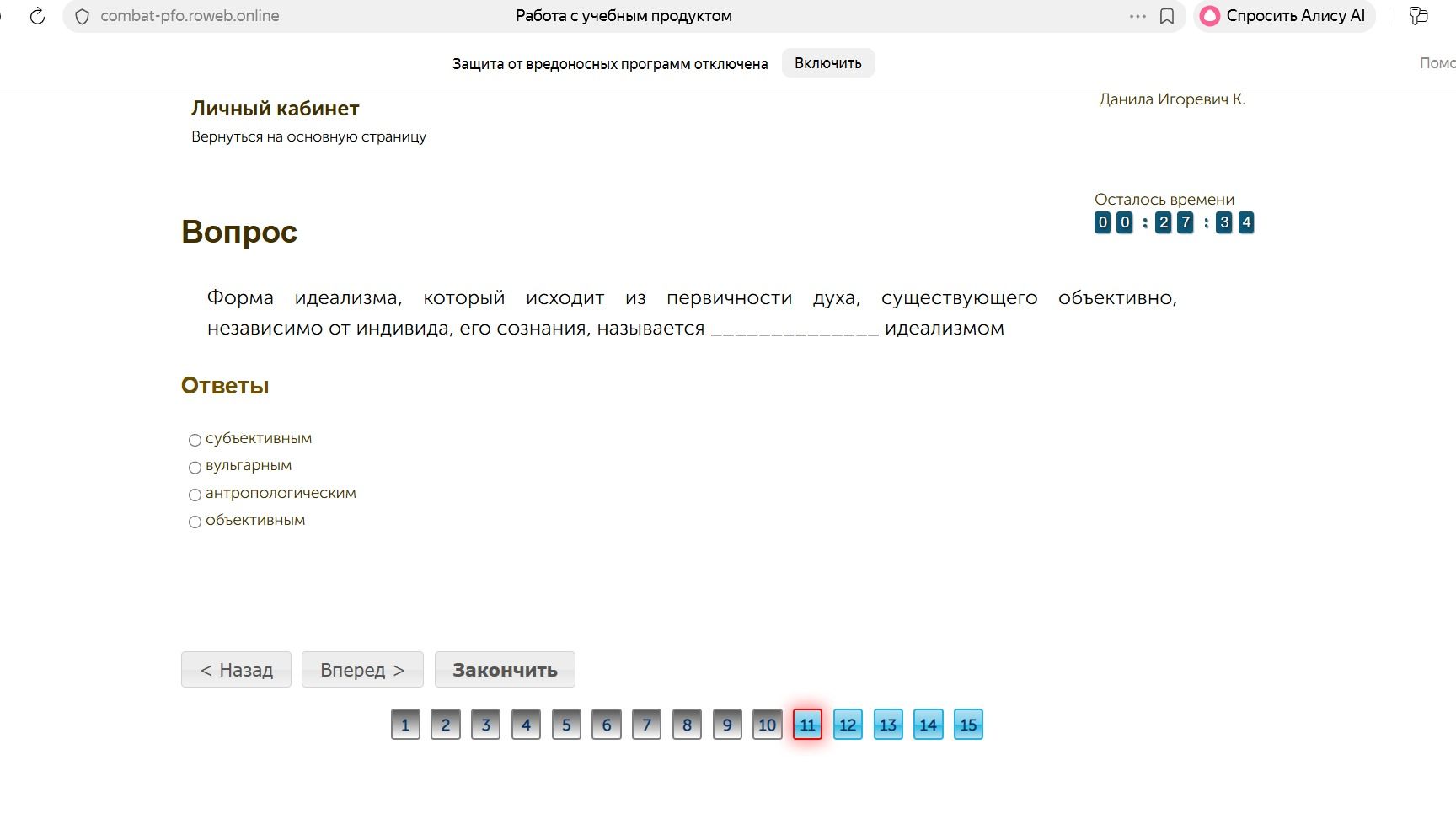1456x819 pixels.
Task: Enable malware protection via «Включить»
Action: [x=828, y=63]
